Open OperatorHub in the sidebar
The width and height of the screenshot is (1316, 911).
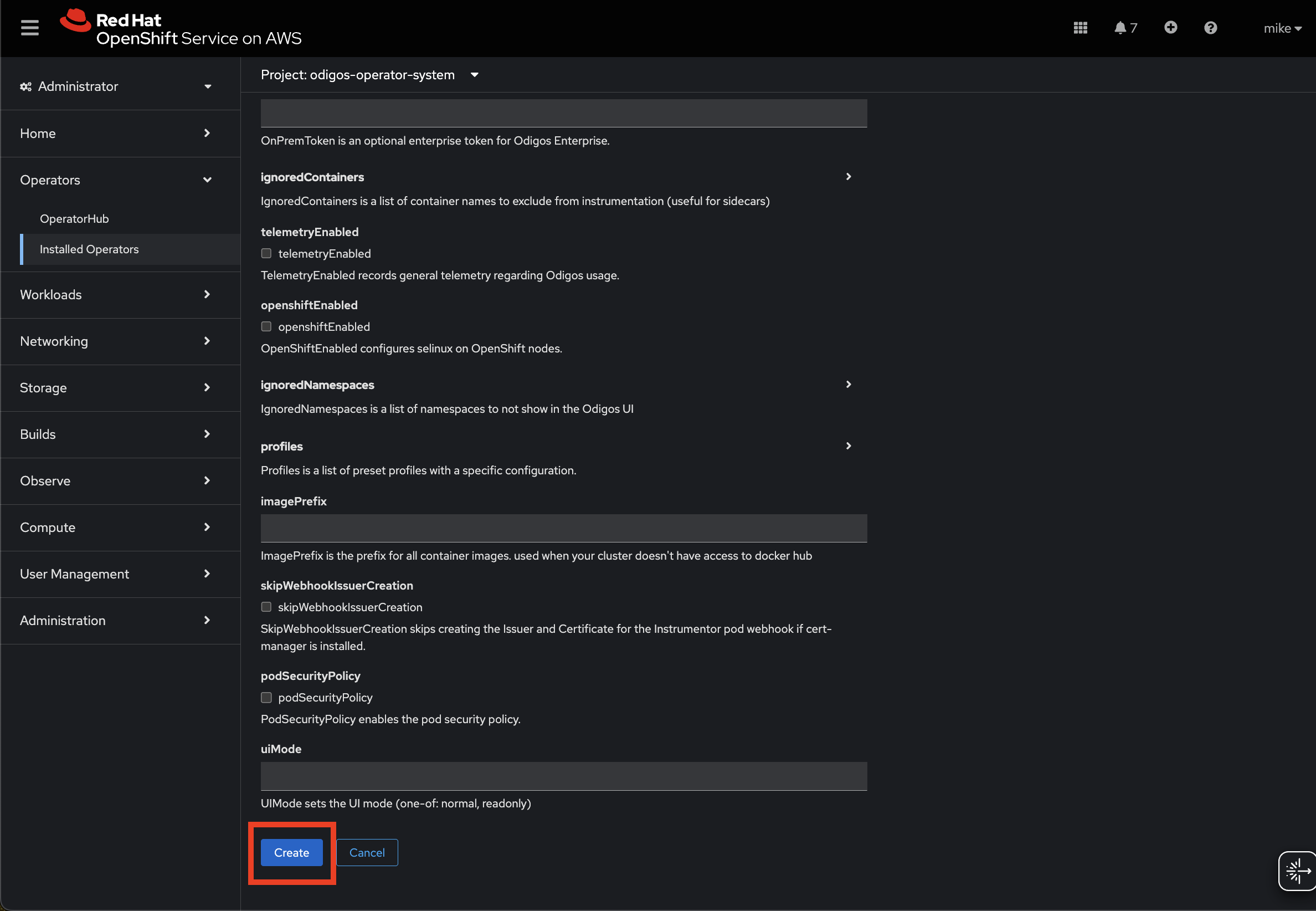74,219
